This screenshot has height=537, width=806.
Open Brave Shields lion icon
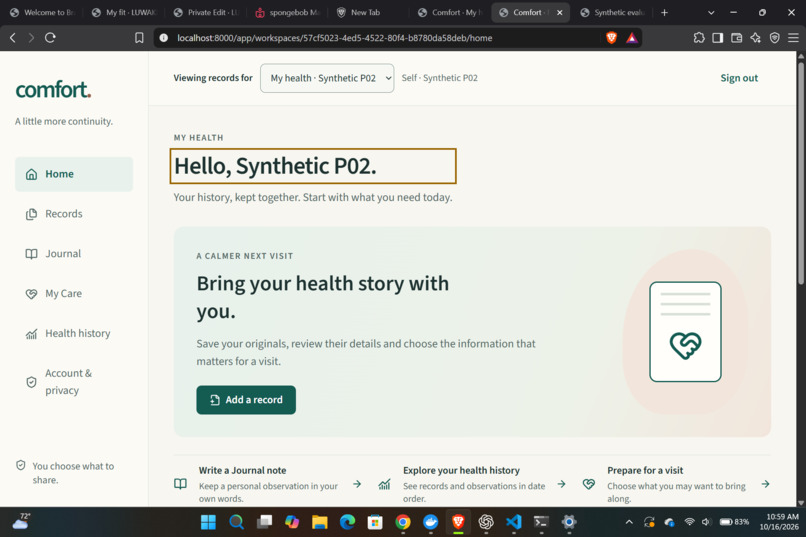(x=611, y=38)
